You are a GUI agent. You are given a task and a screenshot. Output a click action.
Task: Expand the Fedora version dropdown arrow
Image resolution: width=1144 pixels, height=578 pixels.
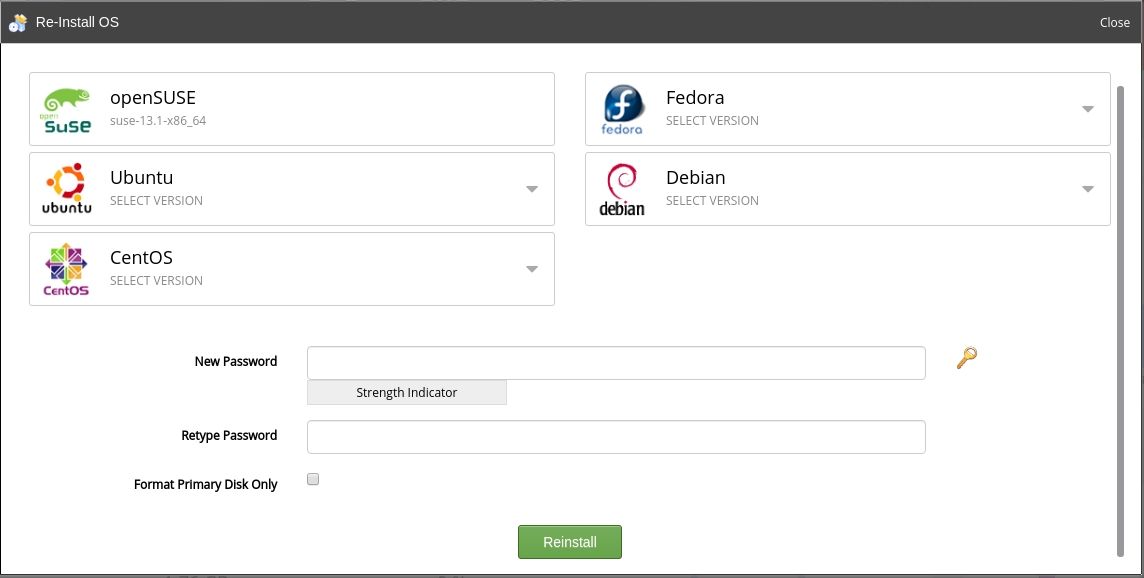tap(1088, 109)
